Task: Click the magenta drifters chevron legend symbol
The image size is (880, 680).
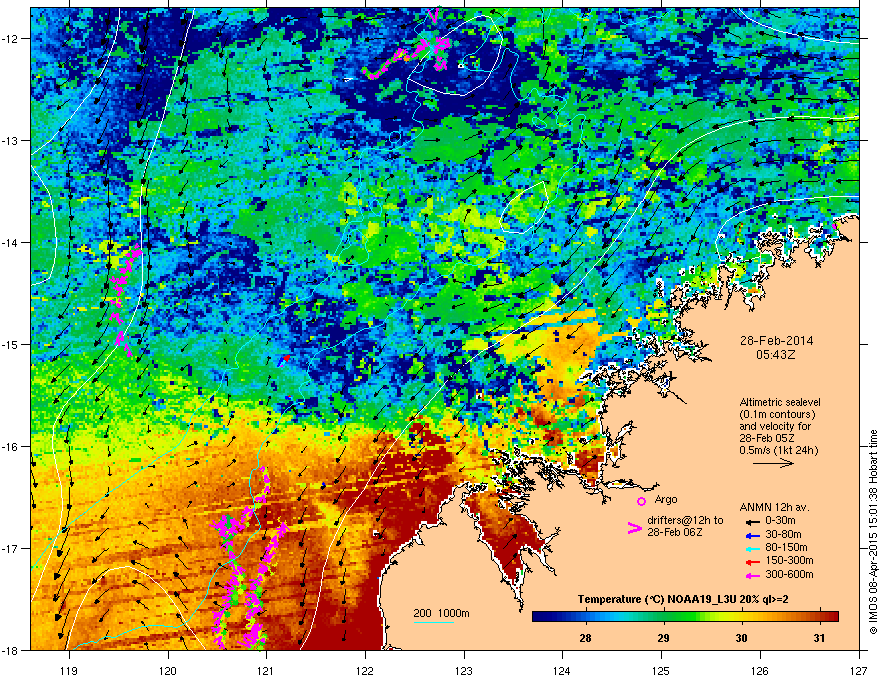Action: click(x=634, y=528)
